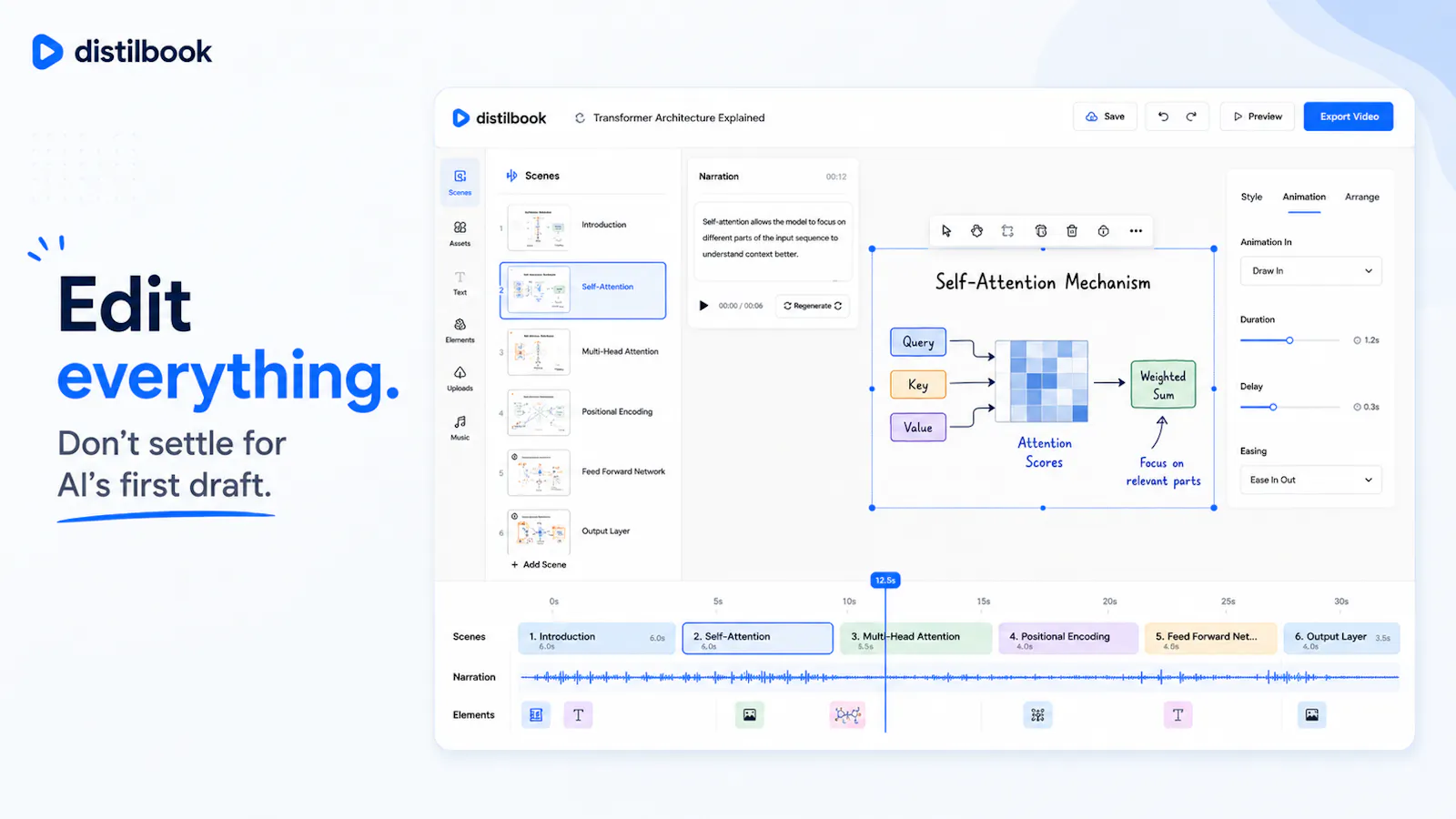Image resolution: width=1456 pixels, height=819 pixels.
Task: Open the Uploads sidebar panel
Action: pyautogui.click(x=460, y=379)
